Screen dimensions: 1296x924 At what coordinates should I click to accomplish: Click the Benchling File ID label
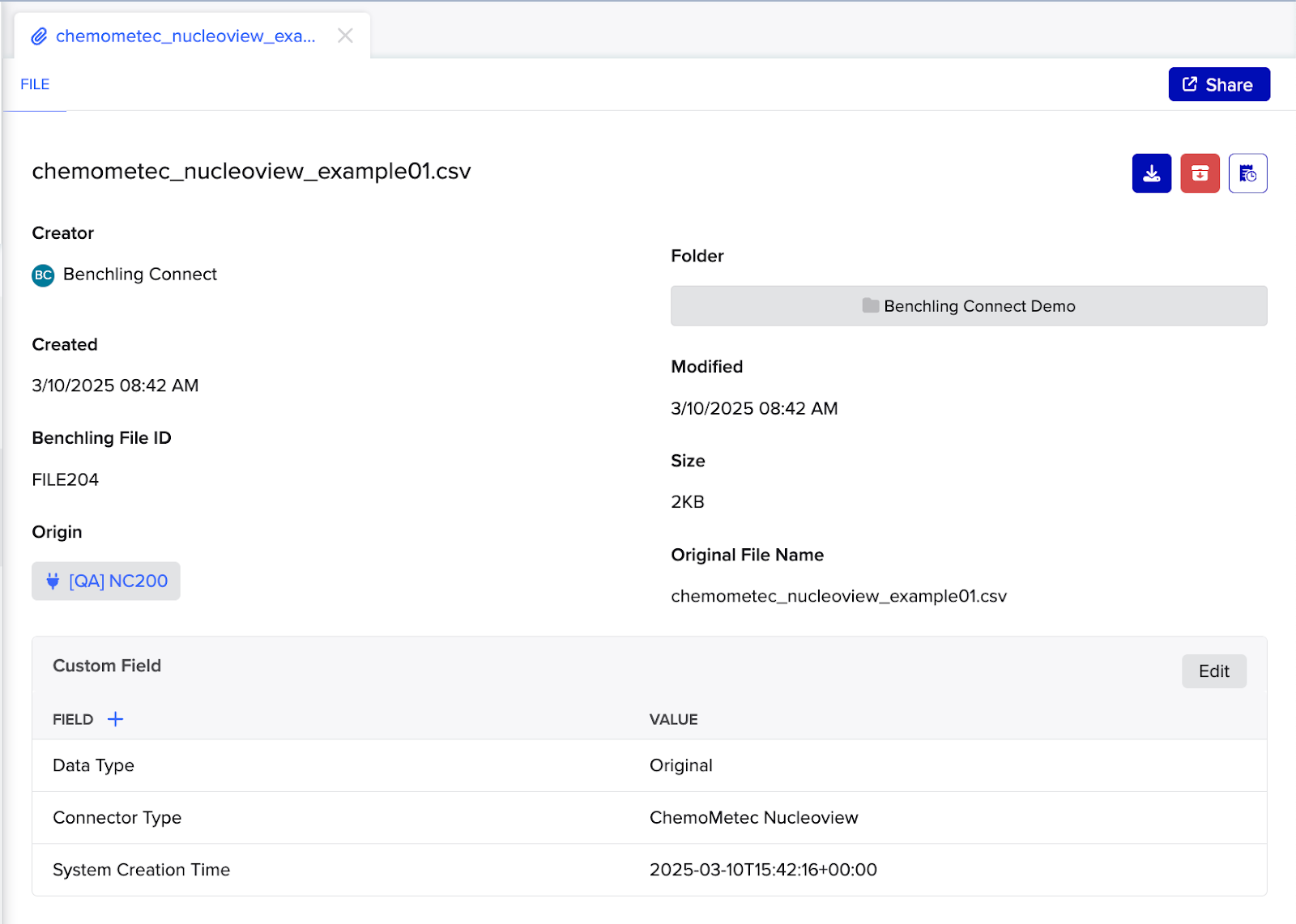[x=102, y=438]
